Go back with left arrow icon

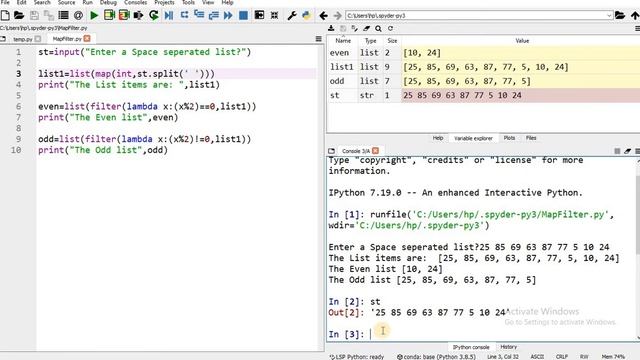click(x=323, y=16)
